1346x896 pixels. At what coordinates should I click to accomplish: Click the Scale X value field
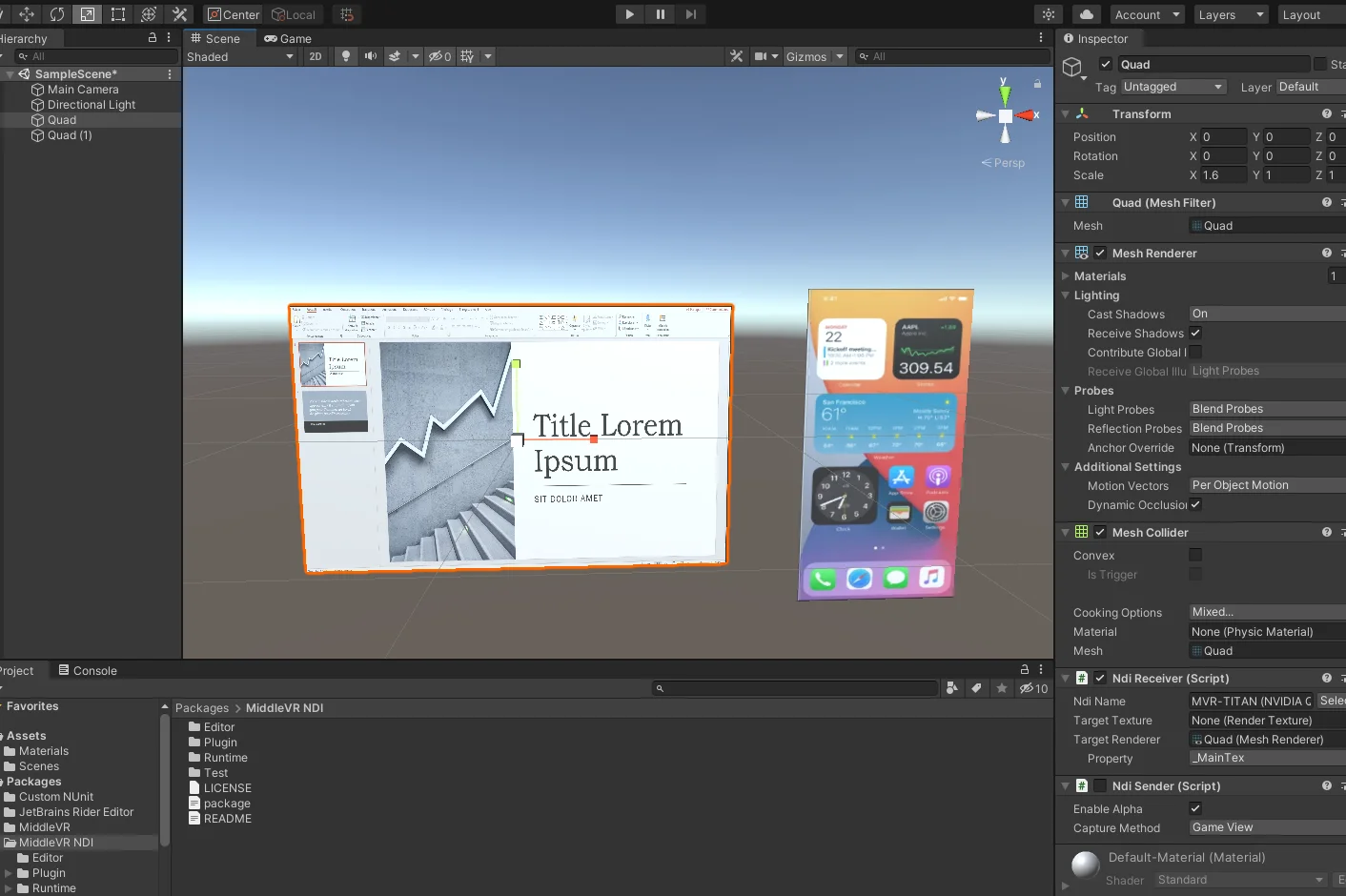pos(1223,175)
